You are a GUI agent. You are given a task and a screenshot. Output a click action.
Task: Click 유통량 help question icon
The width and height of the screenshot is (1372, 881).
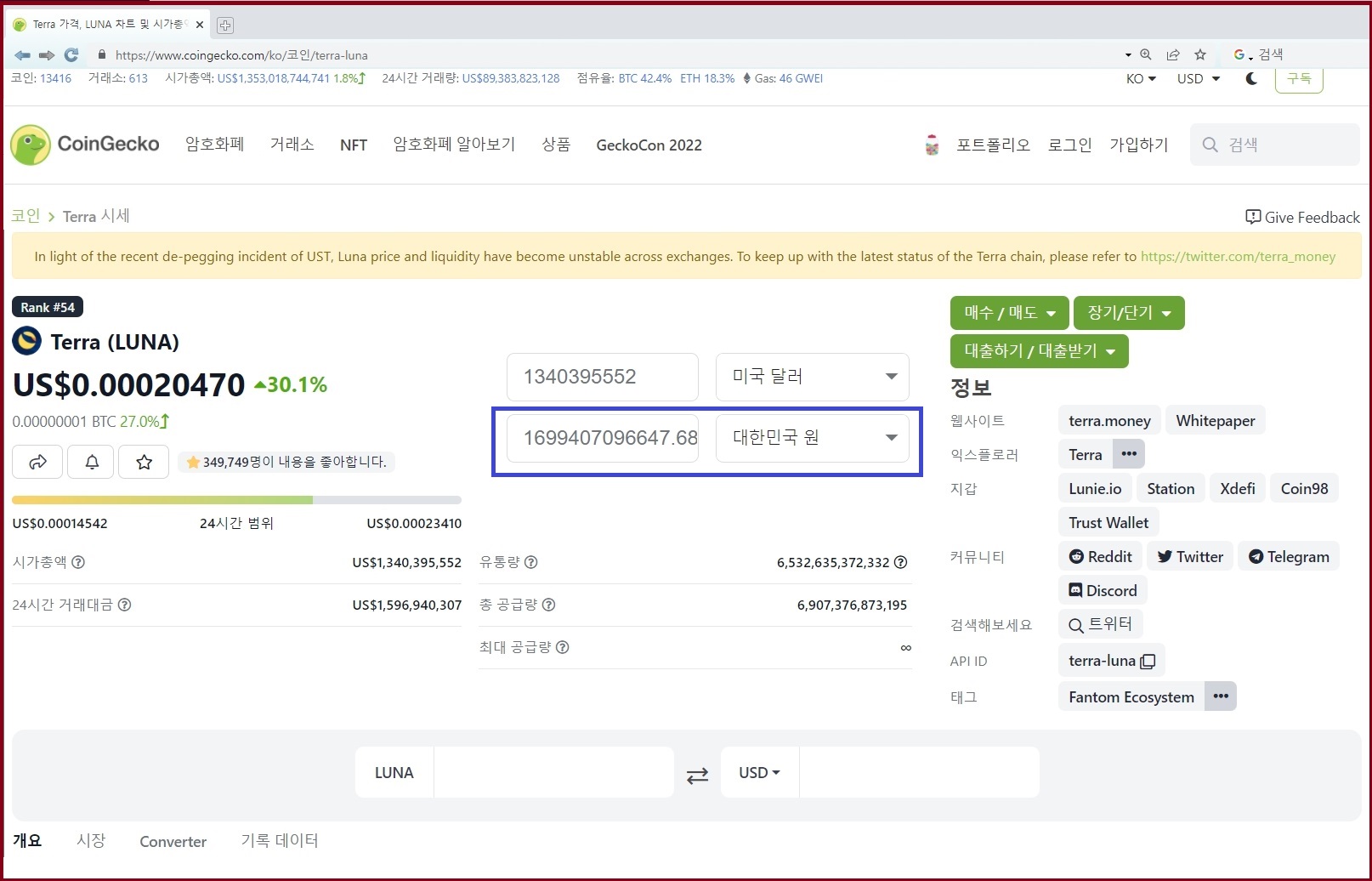531,562
